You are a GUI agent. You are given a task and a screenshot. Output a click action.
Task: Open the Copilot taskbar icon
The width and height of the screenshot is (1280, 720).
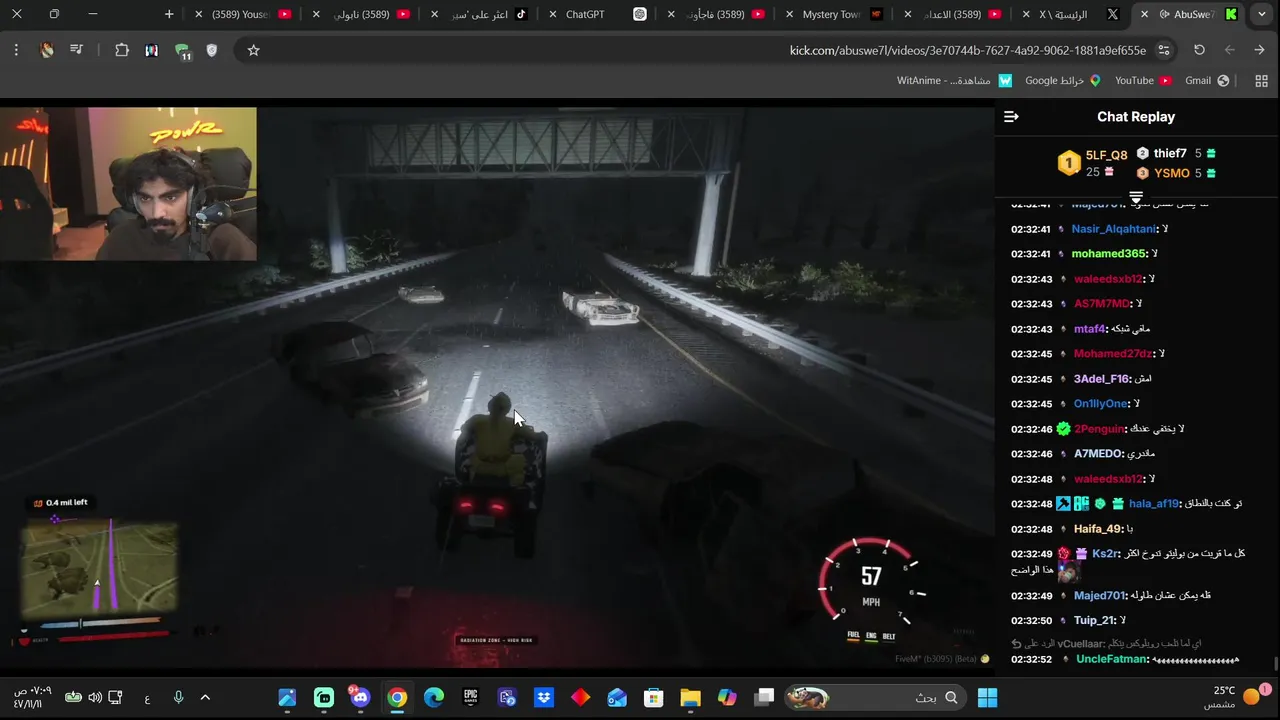point(727,697)
